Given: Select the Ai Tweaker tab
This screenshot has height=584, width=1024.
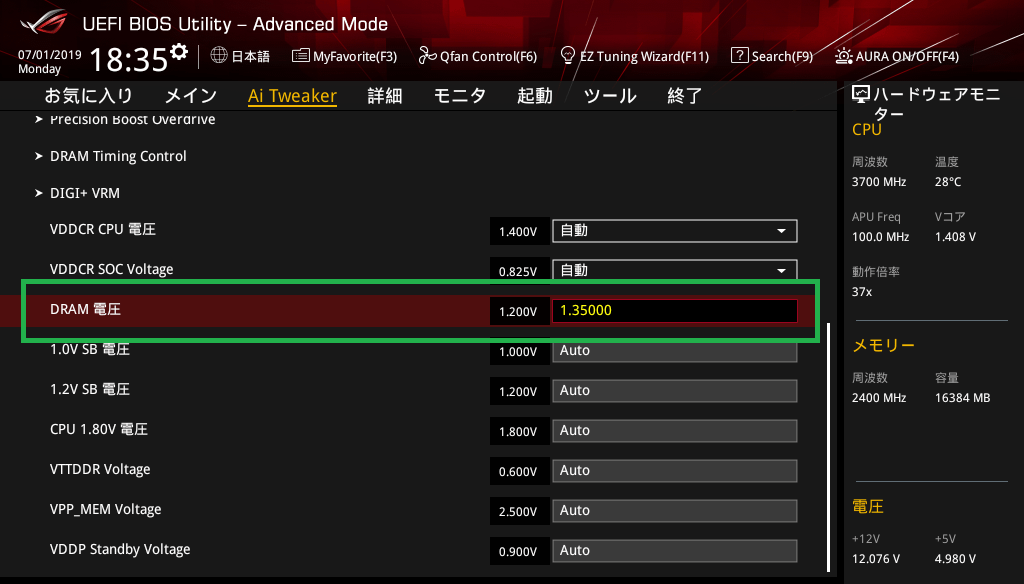Looking at the screenshot, I should click(x=292, y=96).
